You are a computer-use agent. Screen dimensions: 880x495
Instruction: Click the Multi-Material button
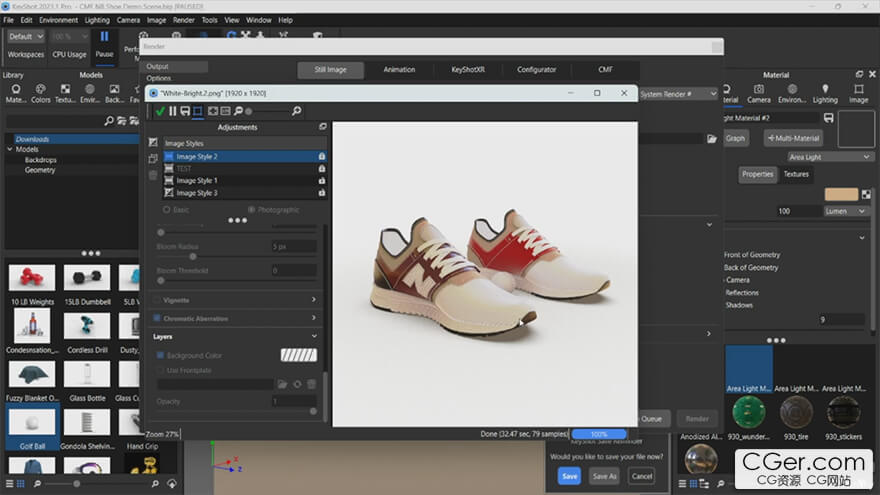793,138
